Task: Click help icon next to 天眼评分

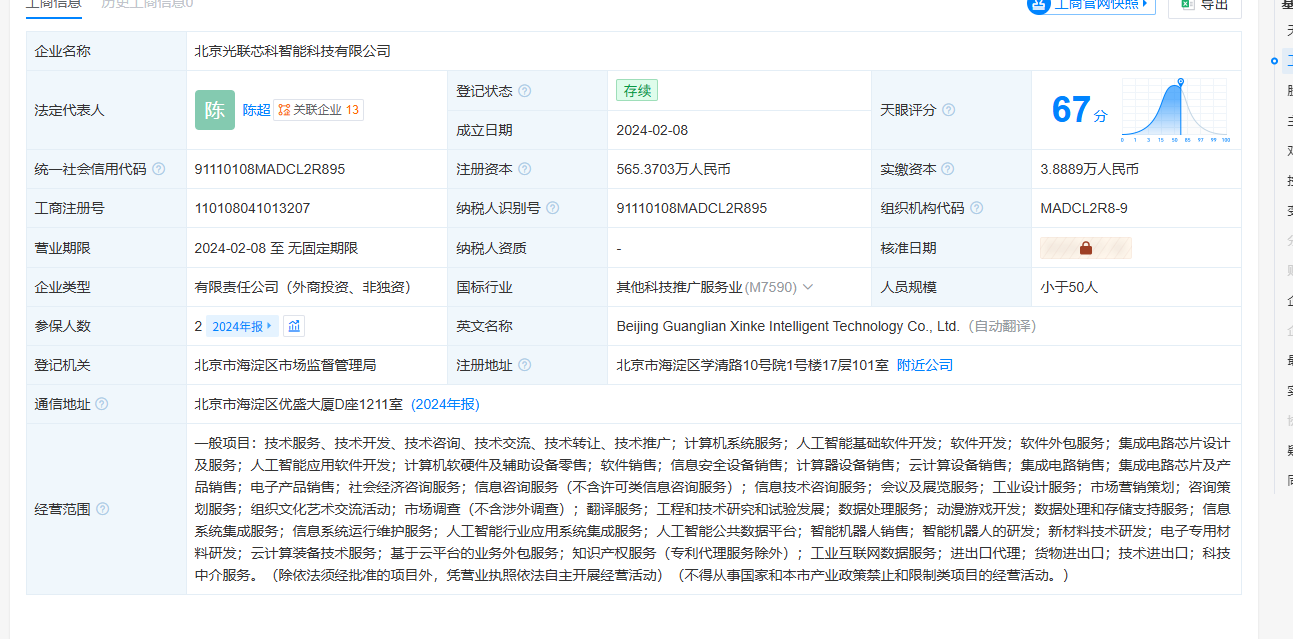Action: pos(948,110)
